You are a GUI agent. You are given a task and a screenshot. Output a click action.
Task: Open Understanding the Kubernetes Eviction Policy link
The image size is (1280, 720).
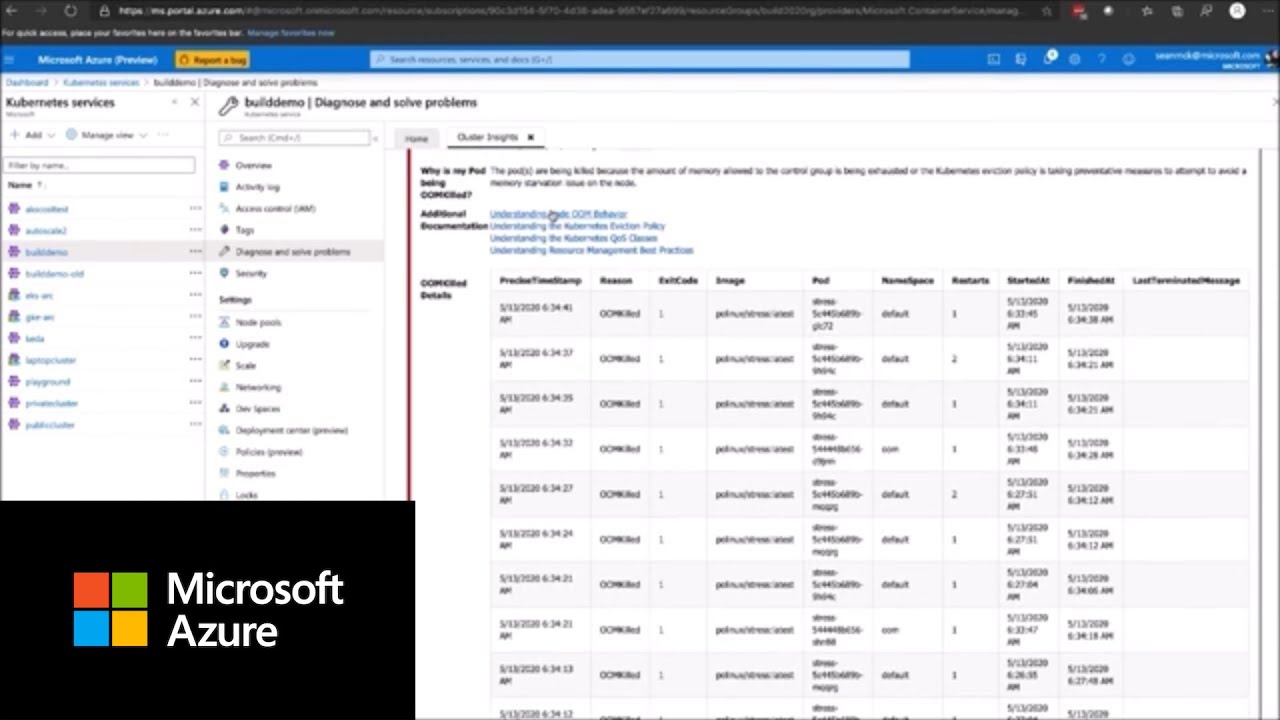point(577,226)
